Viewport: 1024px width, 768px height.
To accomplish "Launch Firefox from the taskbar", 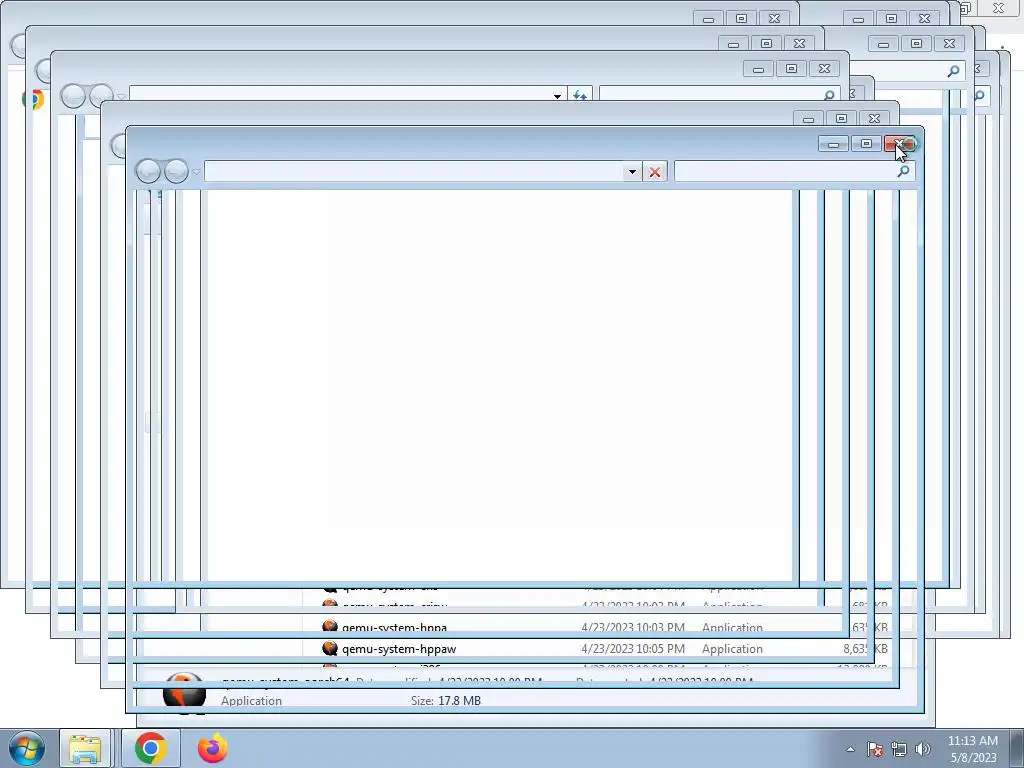I will click(213, 748).
